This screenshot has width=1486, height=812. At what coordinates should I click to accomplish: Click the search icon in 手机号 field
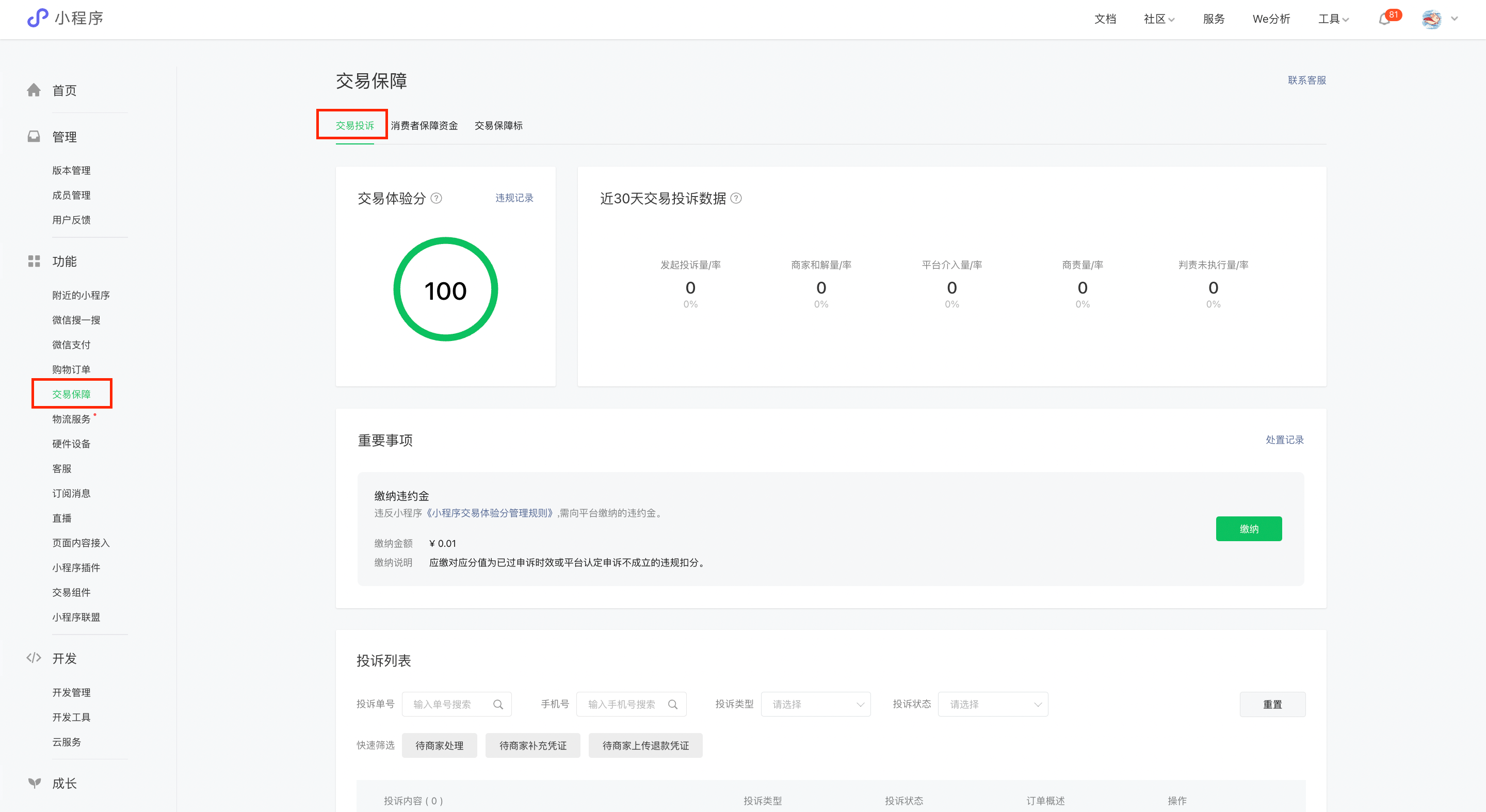673,704
